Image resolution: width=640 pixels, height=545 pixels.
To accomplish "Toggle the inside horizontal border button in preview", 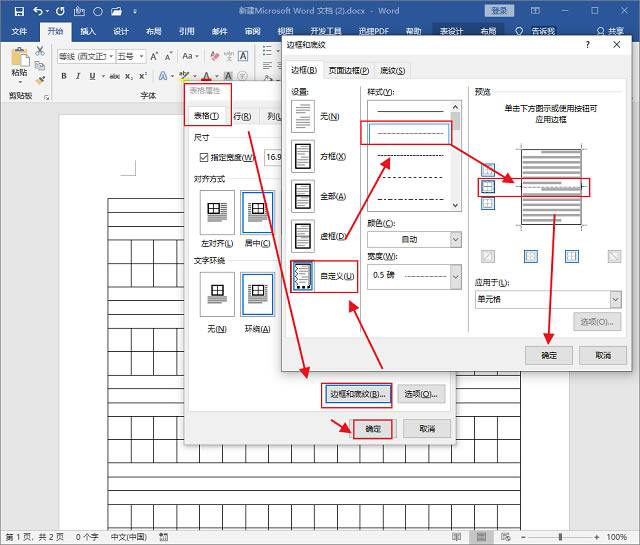I will pyautogui.click(x=488, y=186).
